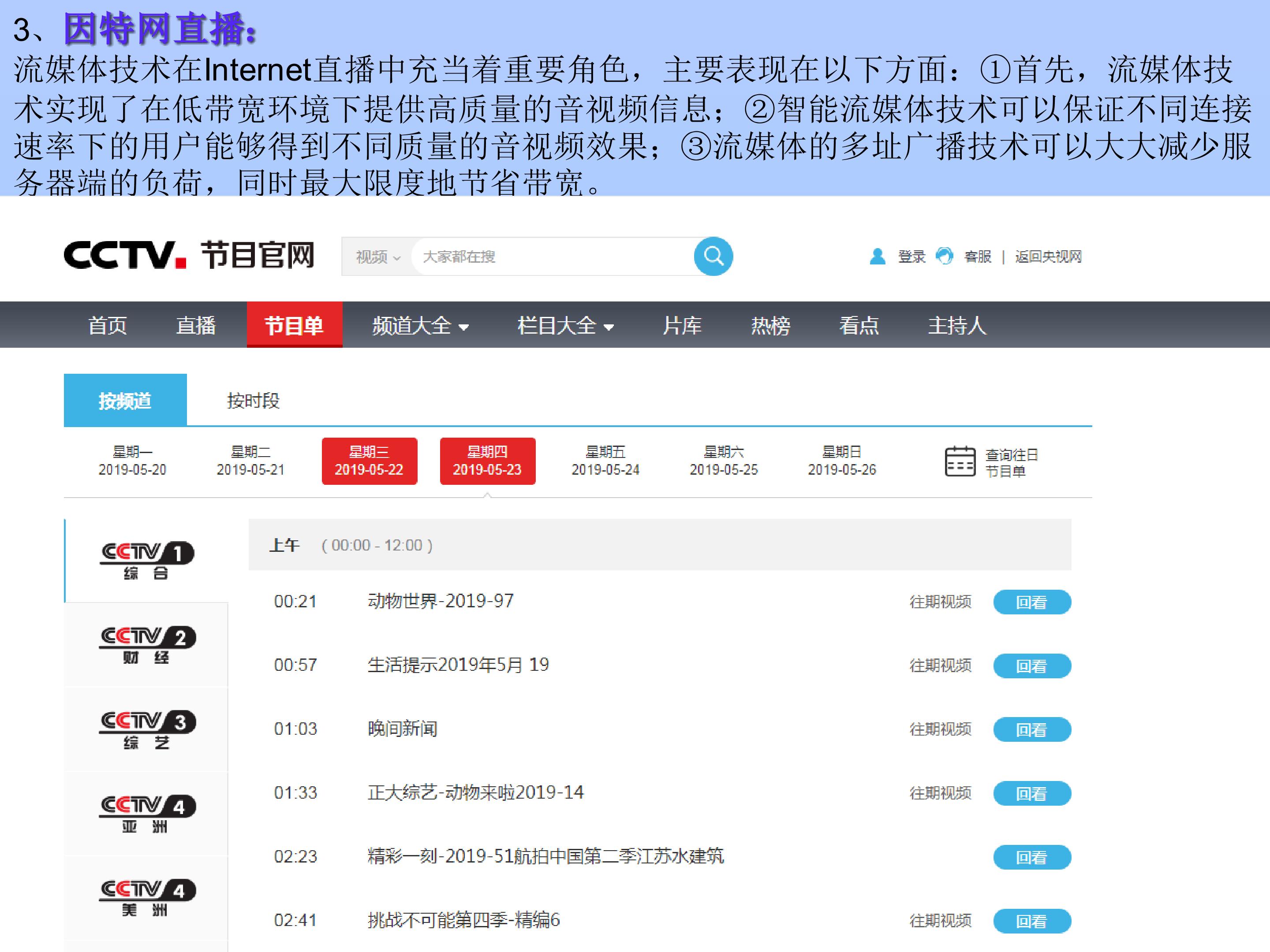Viewport: 1270px width, 952px height.
Task: Open 往期视频 for 正大综艺-动物来啦2019-14
Action: [941, 794]
